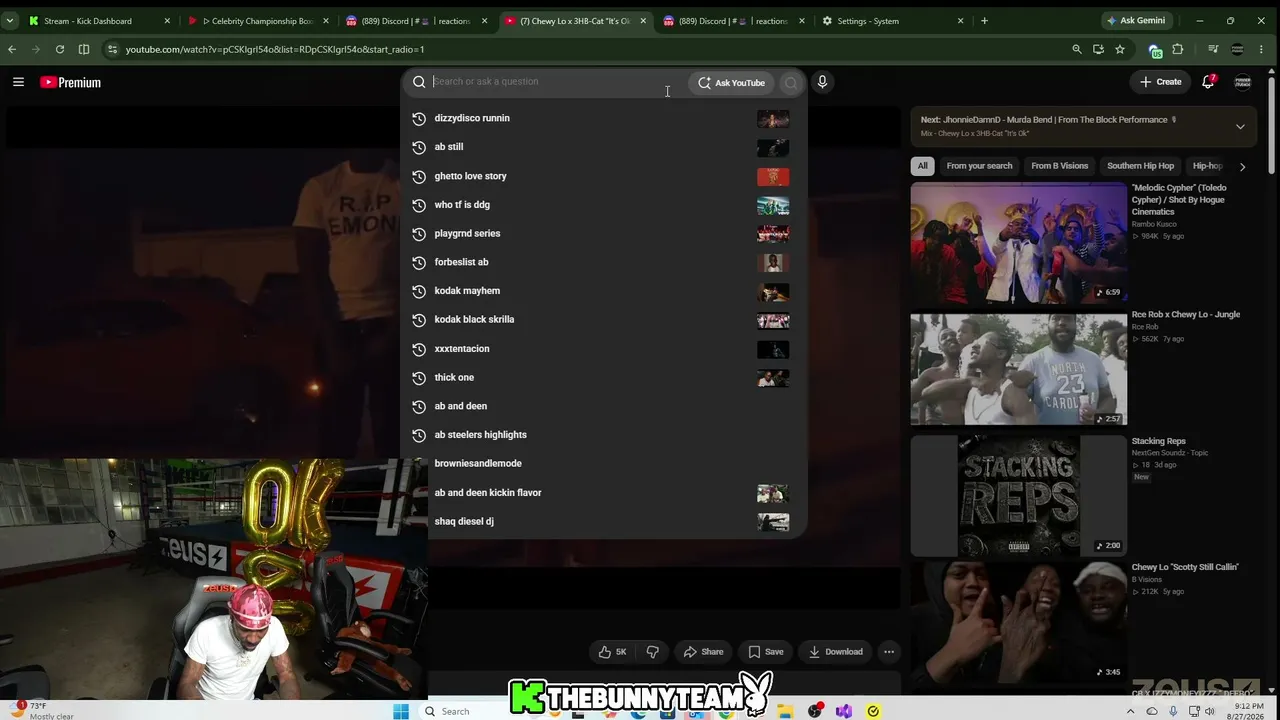
Task: Open the Chrome profile avatar in toolbar
Action: coord(1238,49)
